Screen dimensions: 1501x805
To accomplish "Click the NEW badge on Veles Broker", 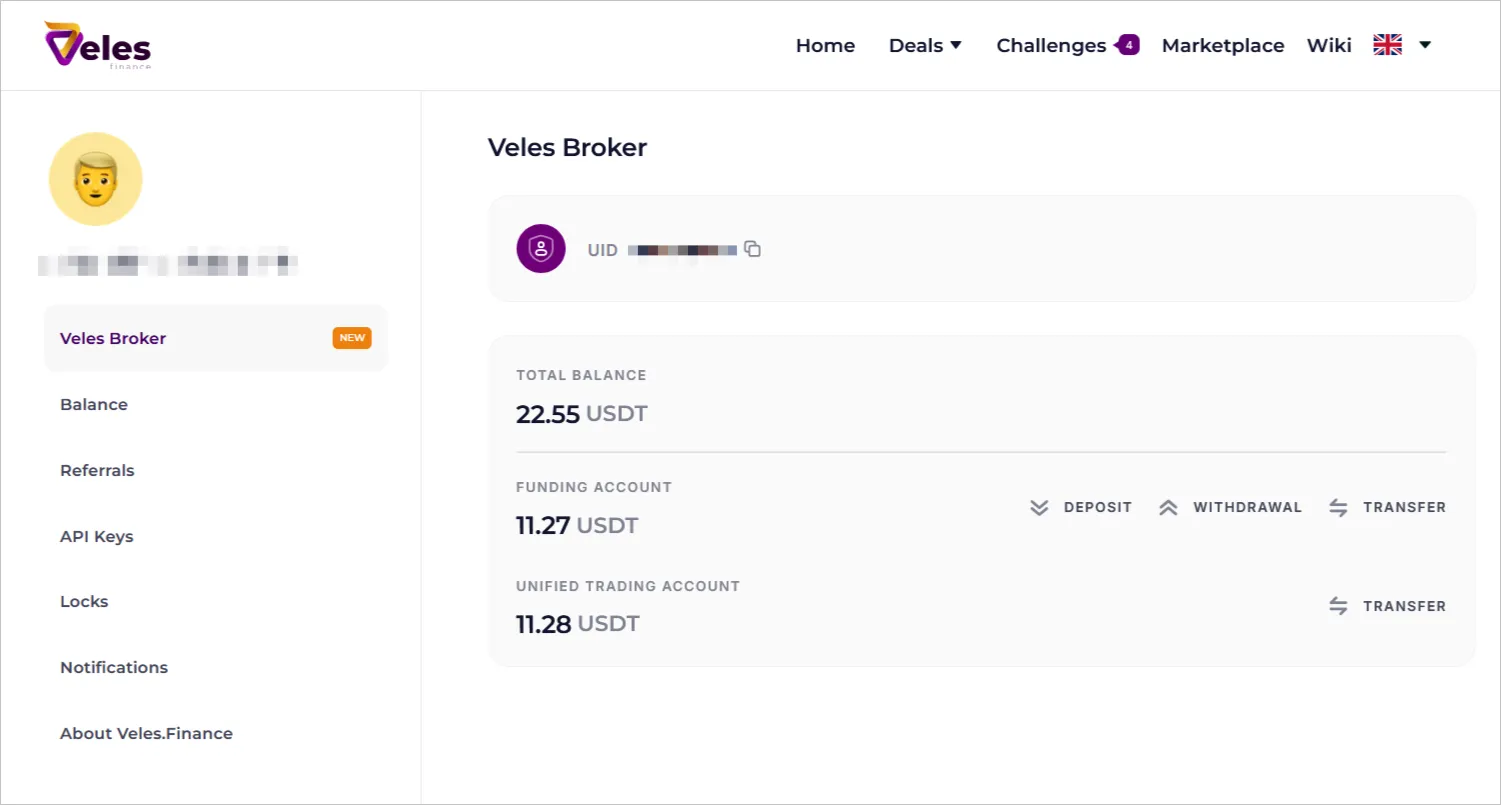I will pyautogui.click(x=351, y=338).
